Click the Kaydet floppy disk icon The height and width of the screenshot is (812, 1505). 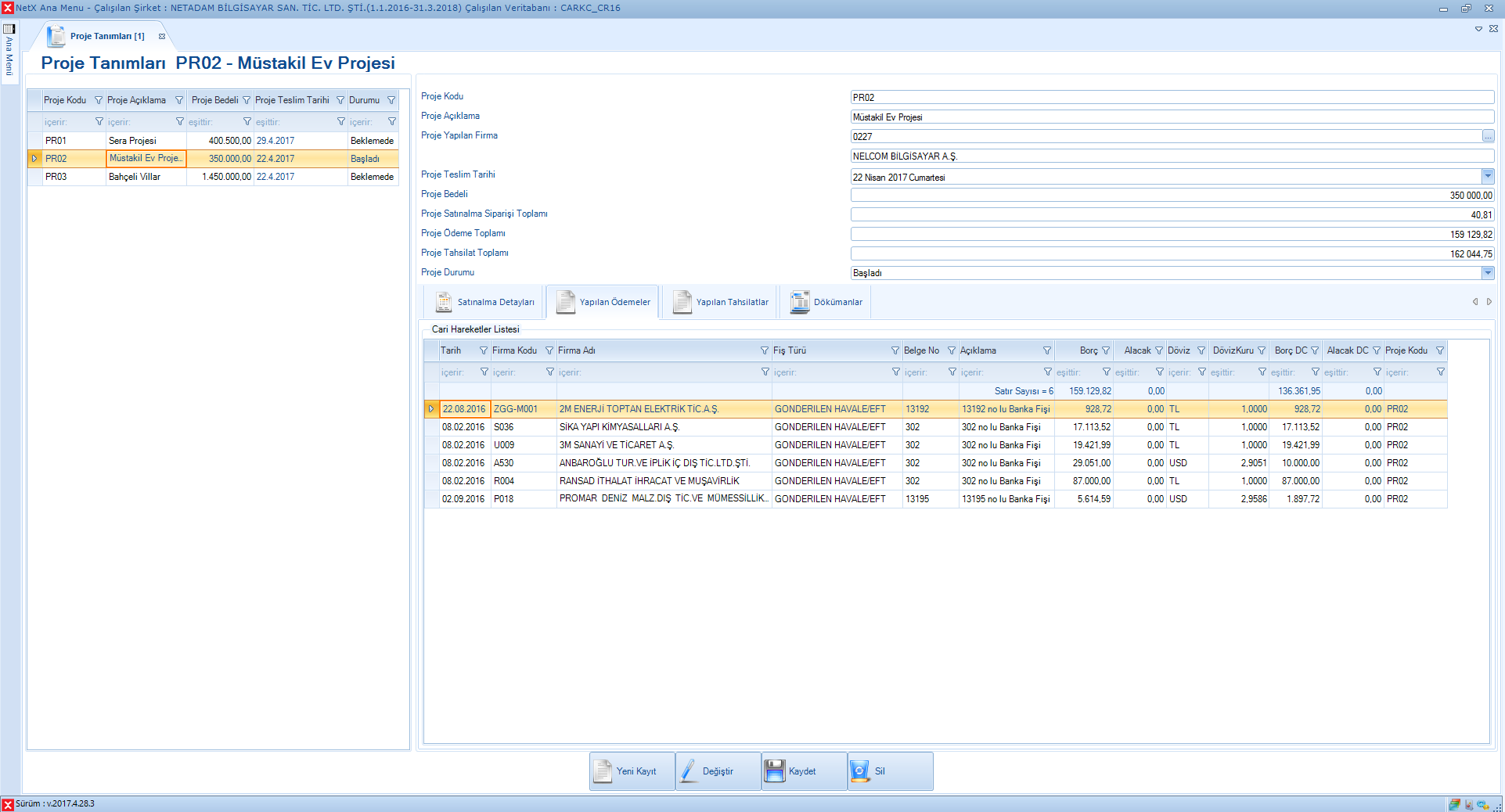774,771
